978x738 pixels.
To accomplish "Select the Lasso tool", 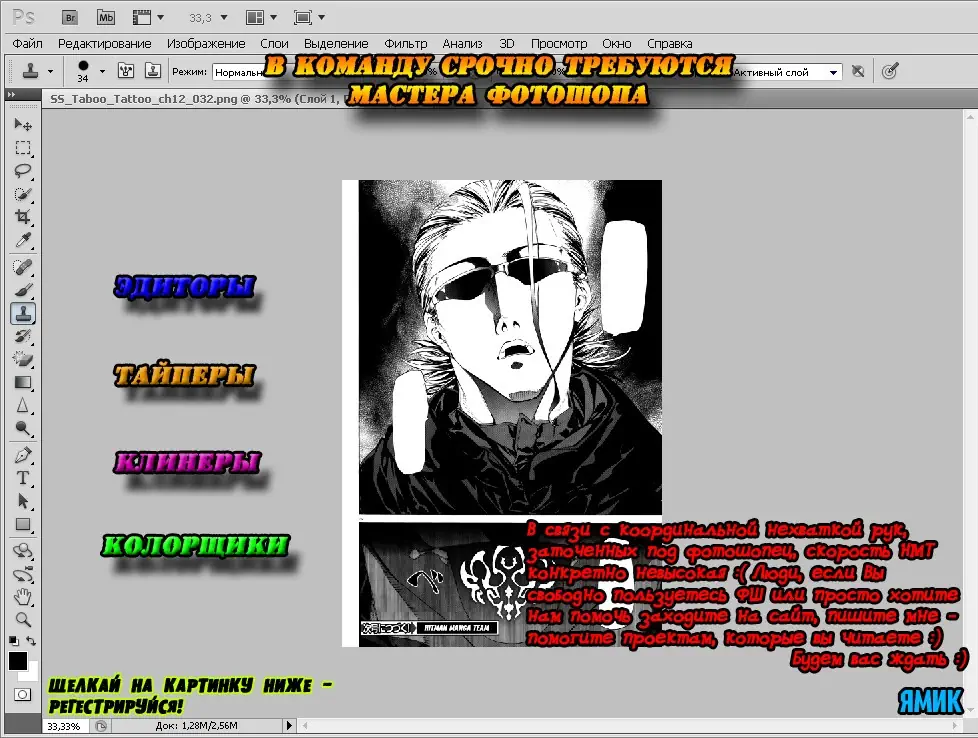I will [x=23, y=171].
